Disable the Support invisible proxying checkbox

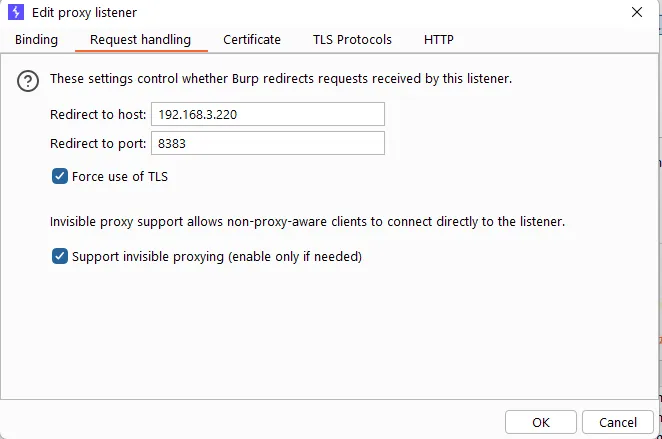point(60,257)
